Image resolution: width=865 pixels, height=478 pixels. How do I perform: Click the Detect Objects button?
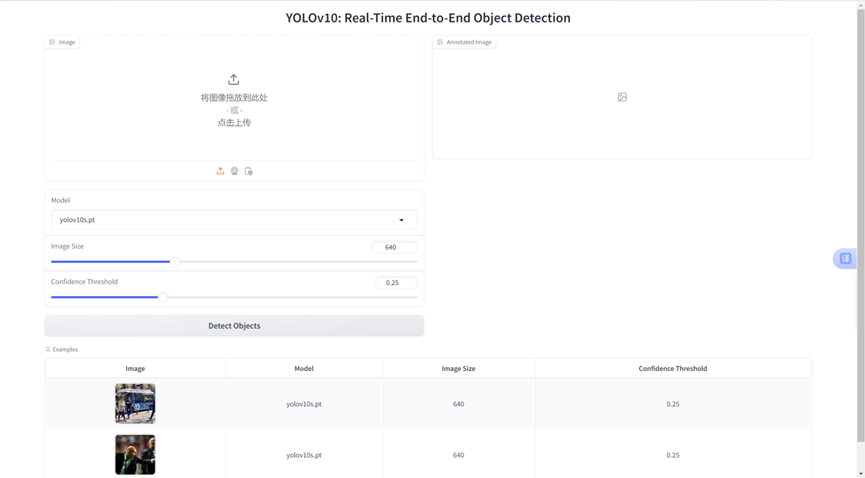[234, 326]
